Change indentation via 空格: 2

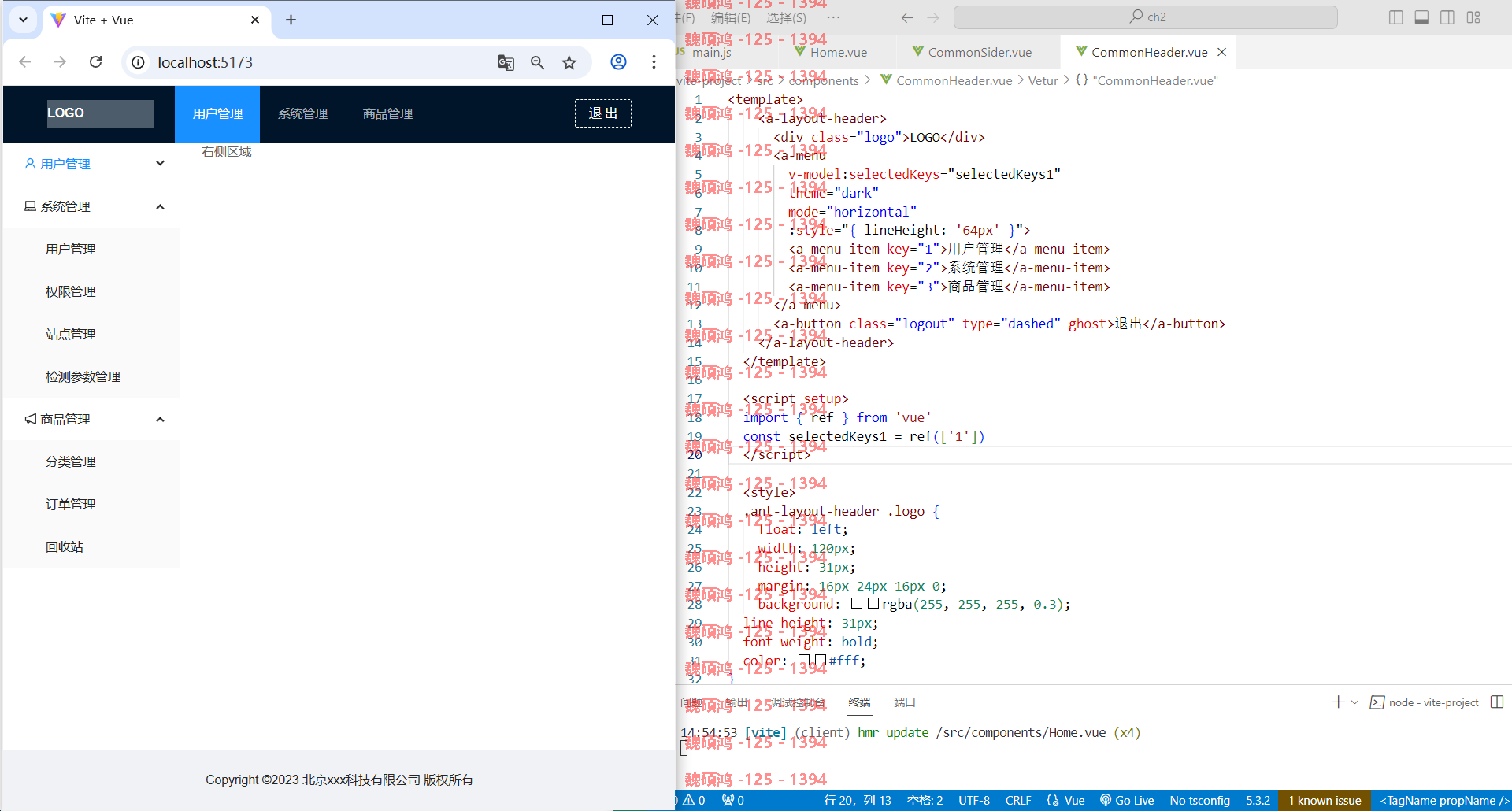point(925,800)
